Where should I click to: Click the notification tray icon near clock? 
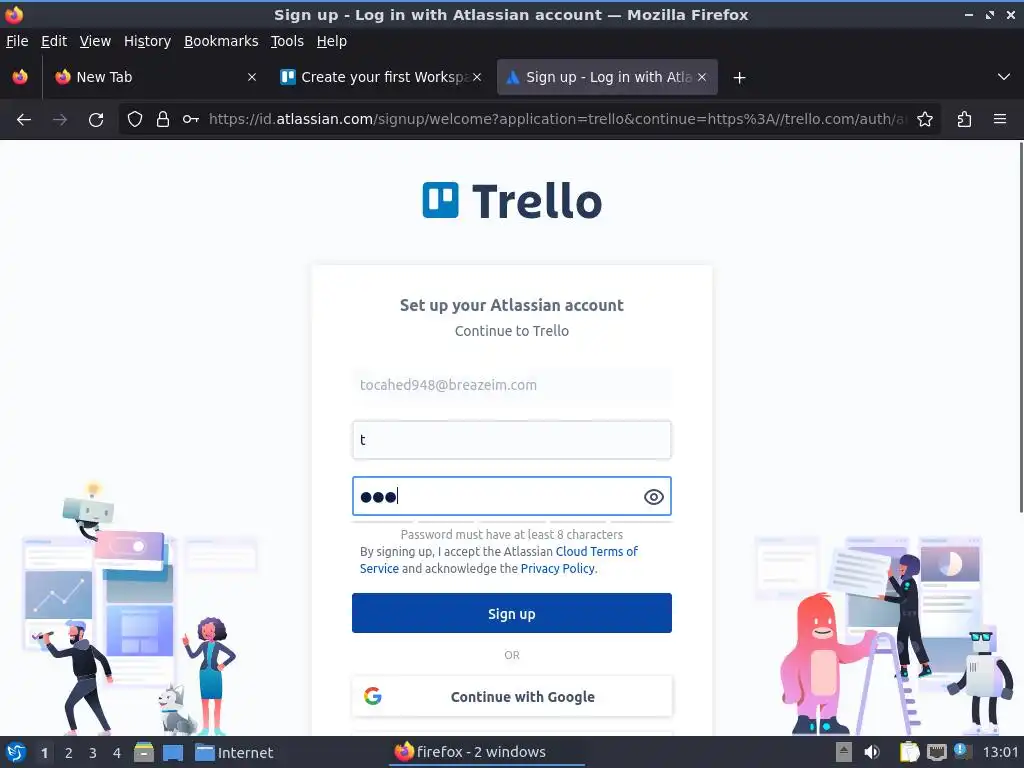(x=962, y=751)
